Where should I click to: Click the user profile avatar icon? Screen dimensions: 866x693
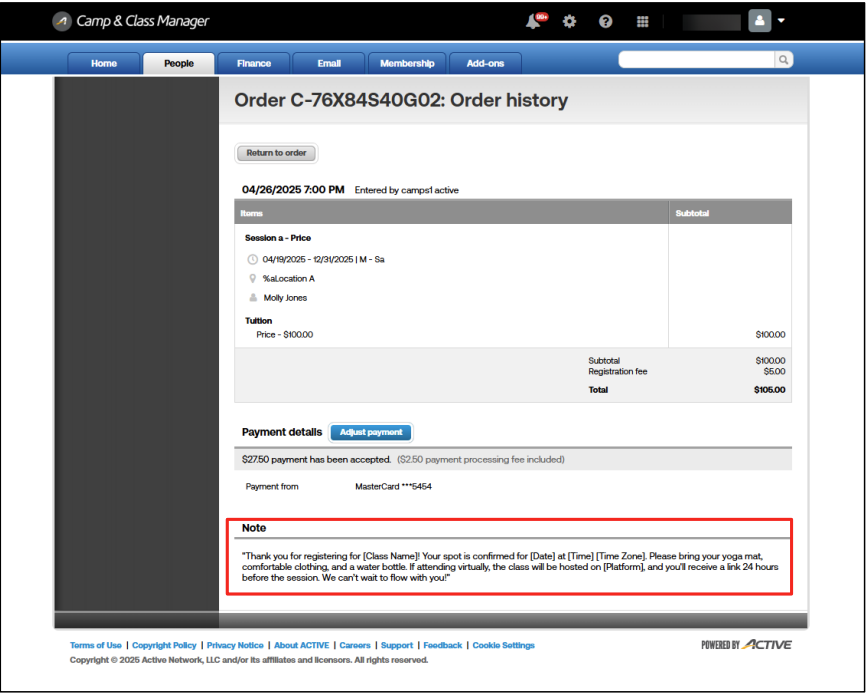click(x=759, y=21)
